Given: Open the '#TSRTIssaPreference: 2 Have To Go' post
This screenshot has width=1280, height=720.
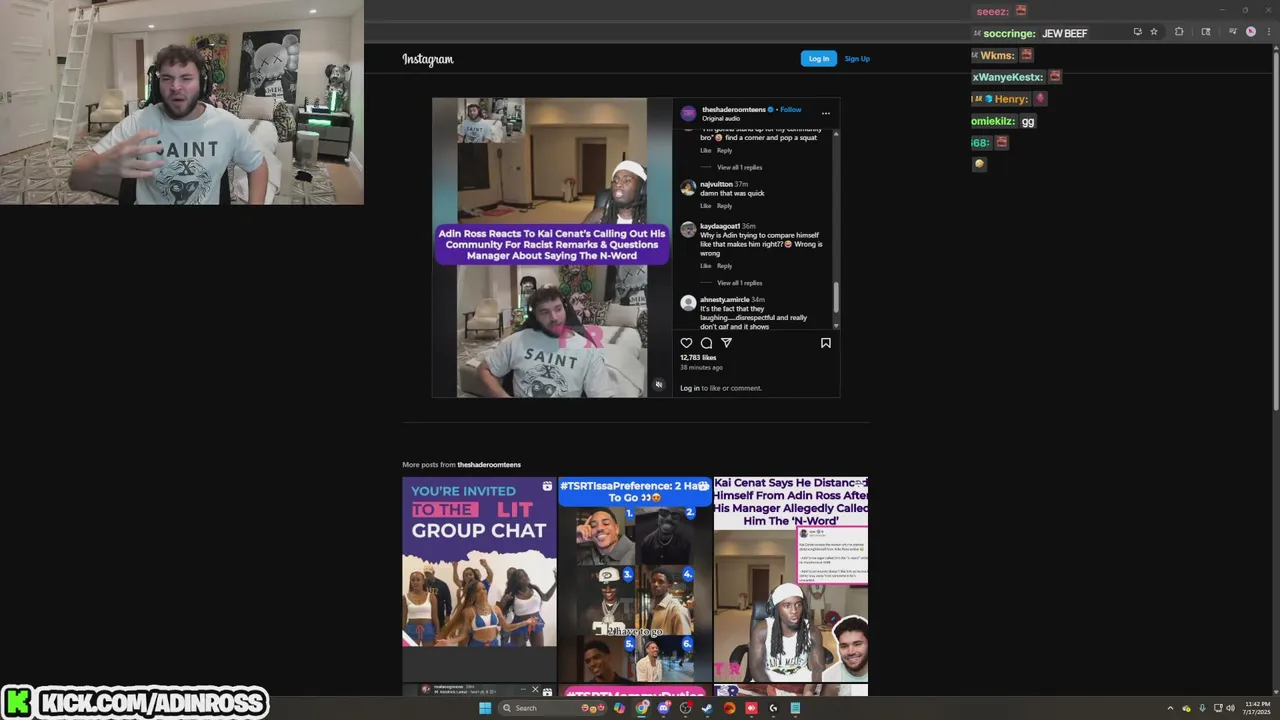Looking at the screenshot, I should [x=635, y=579].
